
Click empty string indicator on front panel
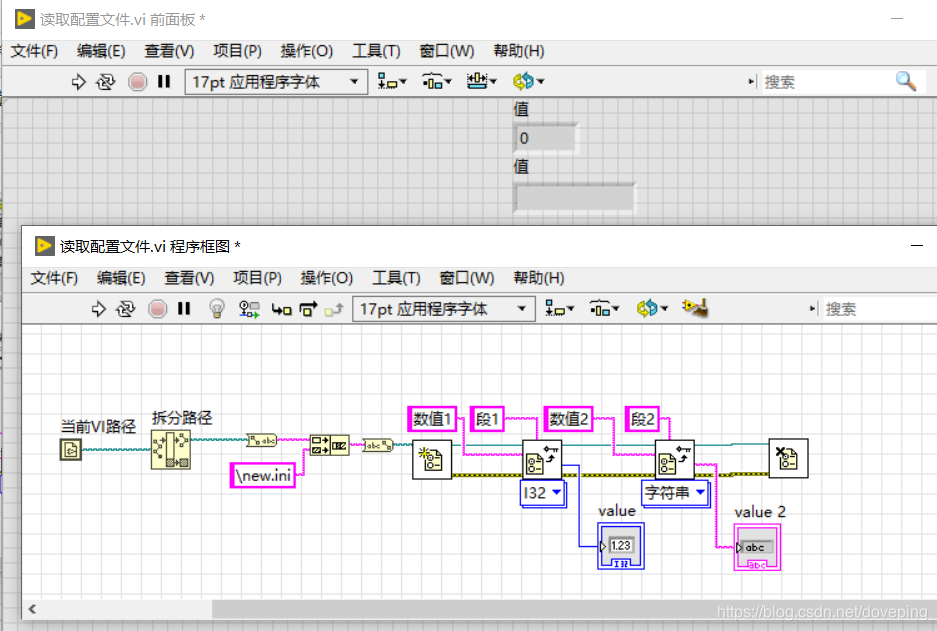coord(574,198)
